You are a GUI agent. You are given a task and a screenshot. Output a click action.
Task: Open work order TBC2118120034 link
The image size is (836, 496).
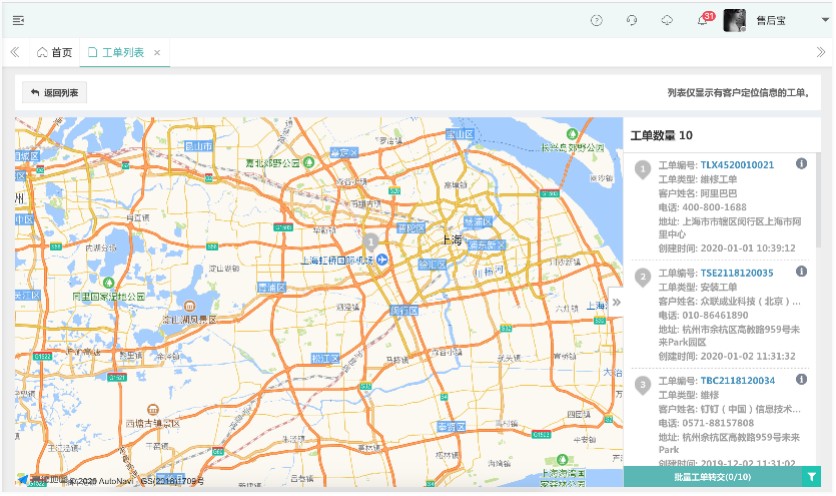pos(737,381)
